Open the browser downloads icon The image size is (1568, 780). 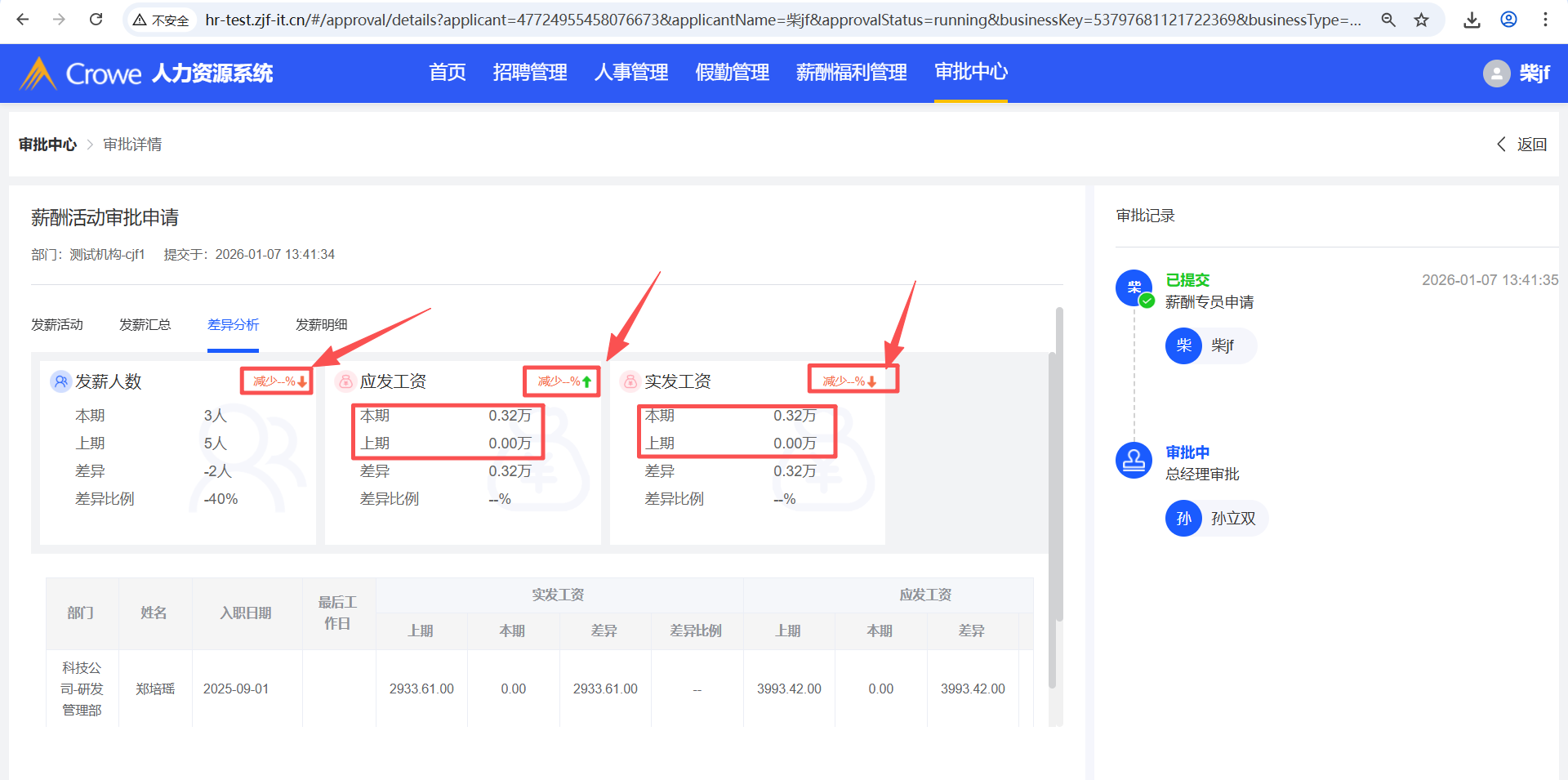pos(1472,20)
